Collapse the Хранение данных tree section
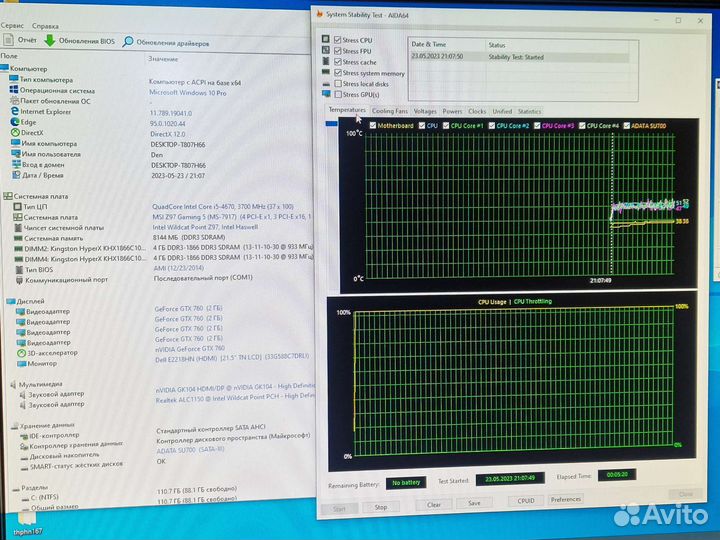The image size is (720, 540). (15, 426)
